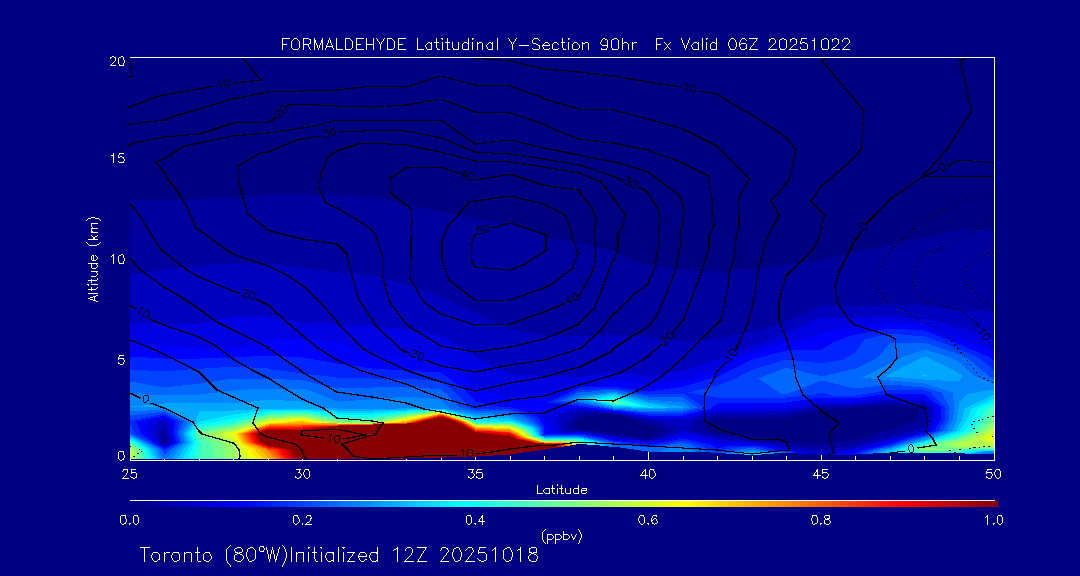Click the latitude 30 tick label
Screen dimensions: 1080x576
302,472
